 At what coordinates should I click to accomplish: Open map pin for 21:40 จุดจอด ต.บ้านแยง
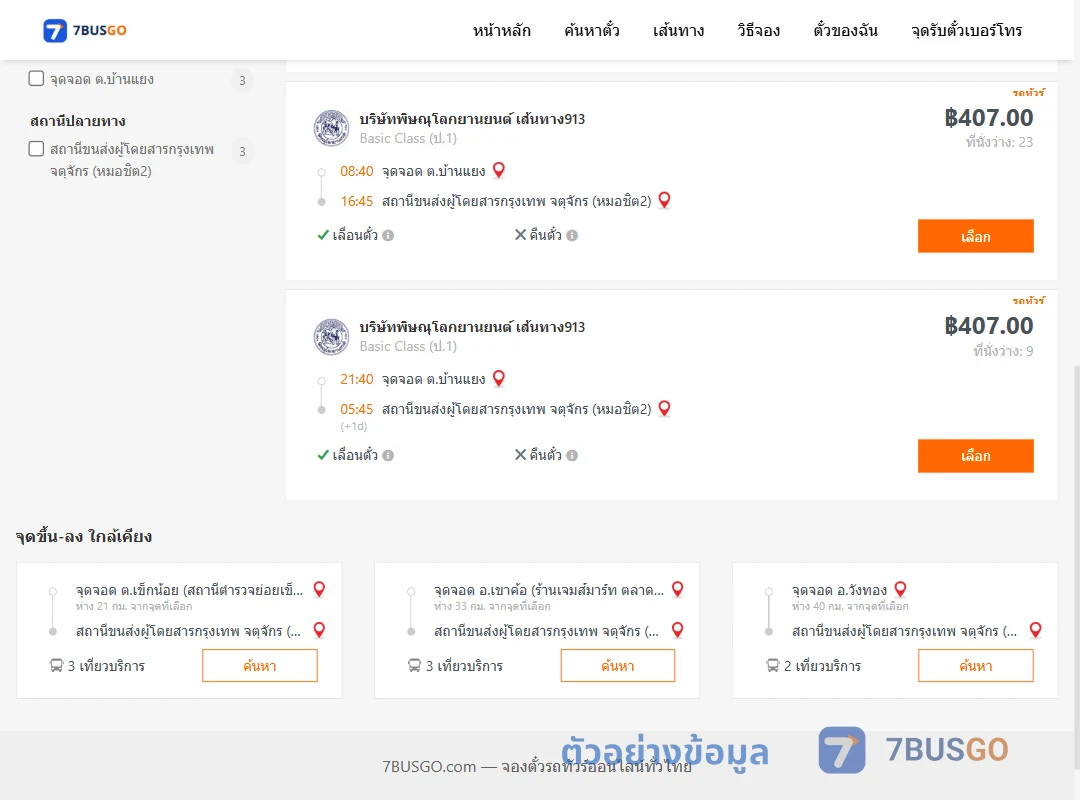click(499, 378)
